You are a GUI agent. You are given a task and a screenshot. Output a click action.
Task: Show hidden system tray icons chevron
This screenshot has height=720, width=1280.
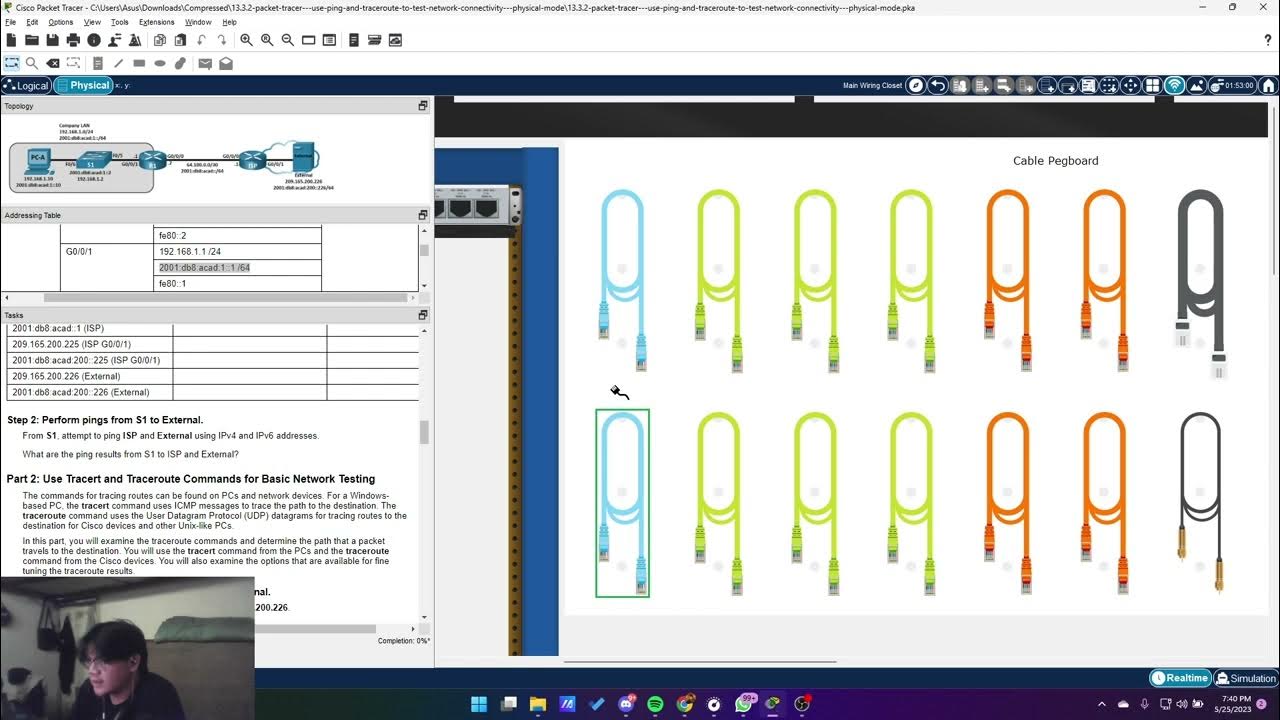click(x=1103, y=704)
